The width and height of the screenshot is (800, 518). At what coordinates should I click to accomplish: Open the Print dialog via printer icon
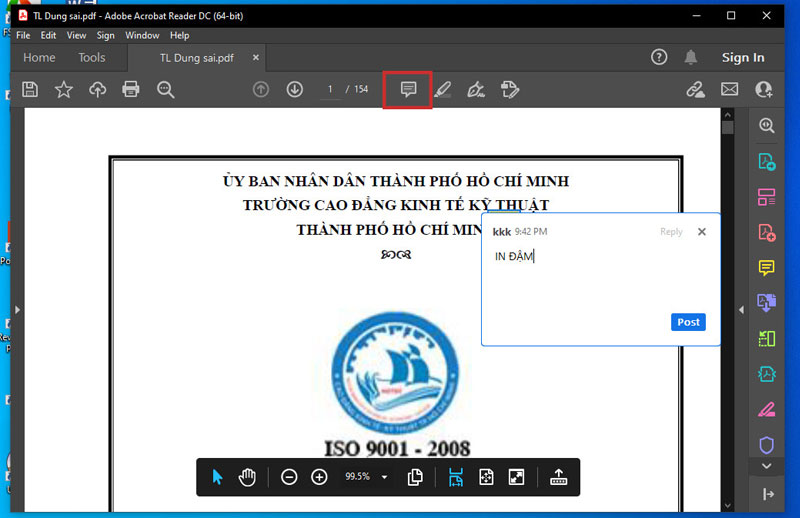click(x=131, y=90)
